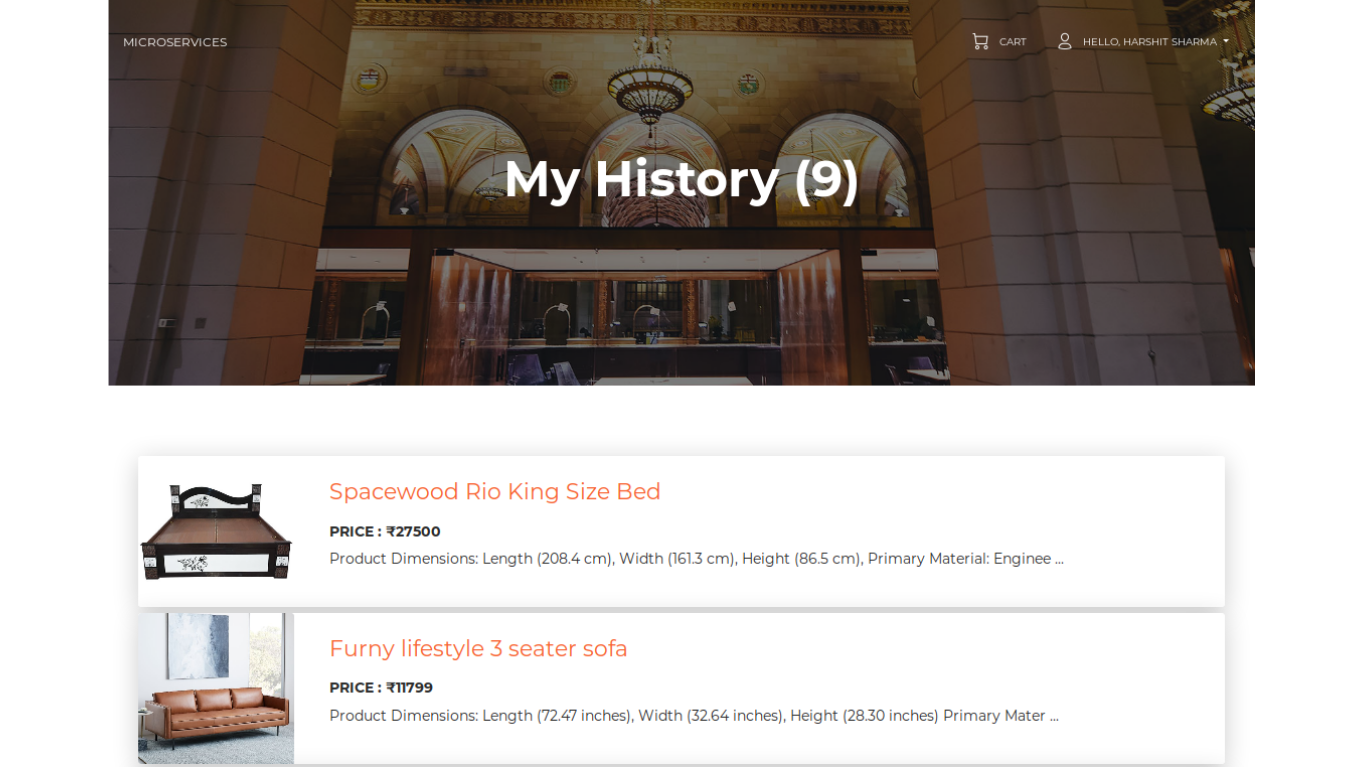Open Spacewood Rio King Size Bed title
This screenshot has width=1352, height=767.
tap(495, 492)
